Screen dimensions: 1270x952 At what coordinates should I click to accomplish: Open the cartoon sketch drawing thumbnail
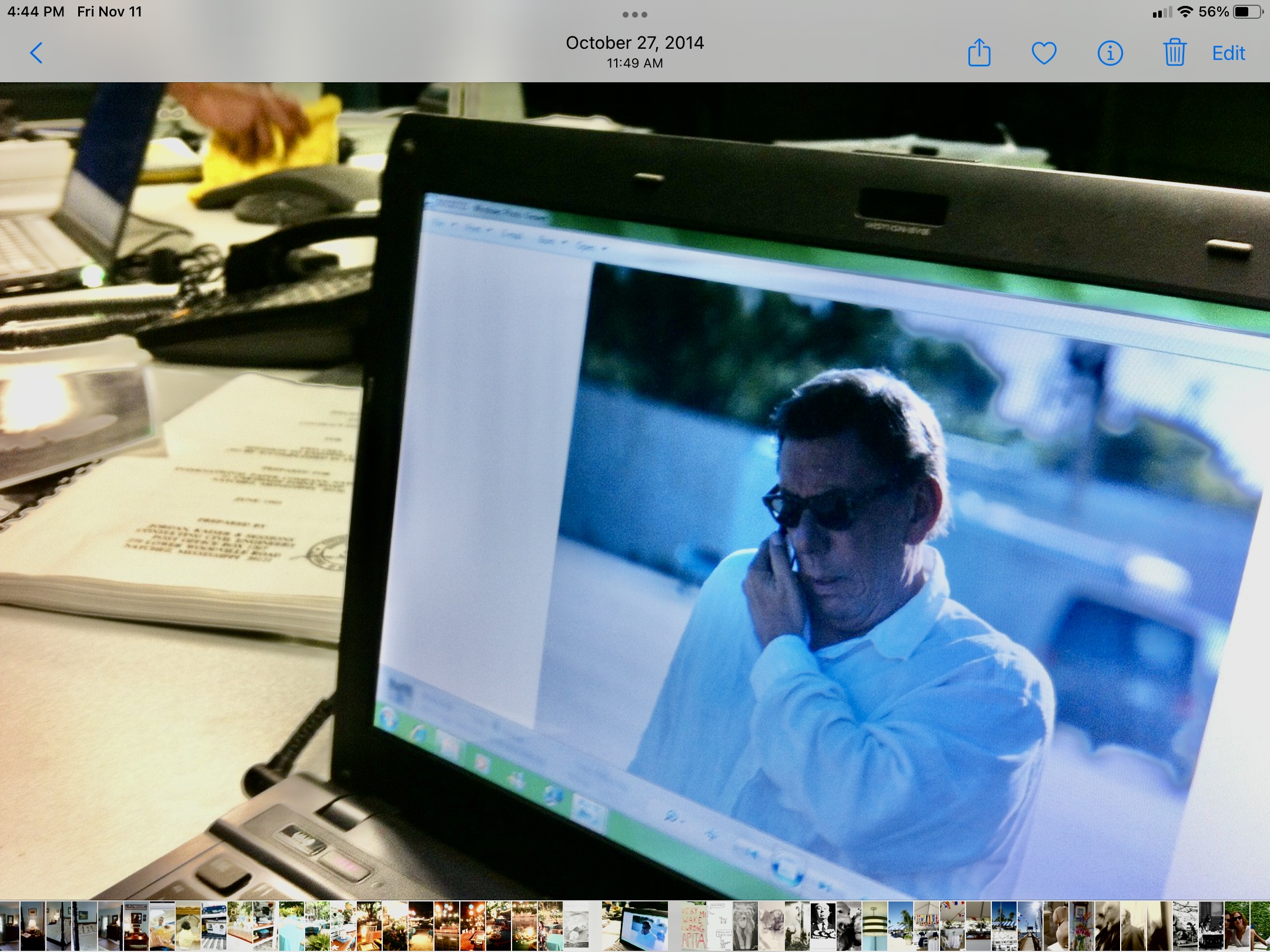coord(720,926)
